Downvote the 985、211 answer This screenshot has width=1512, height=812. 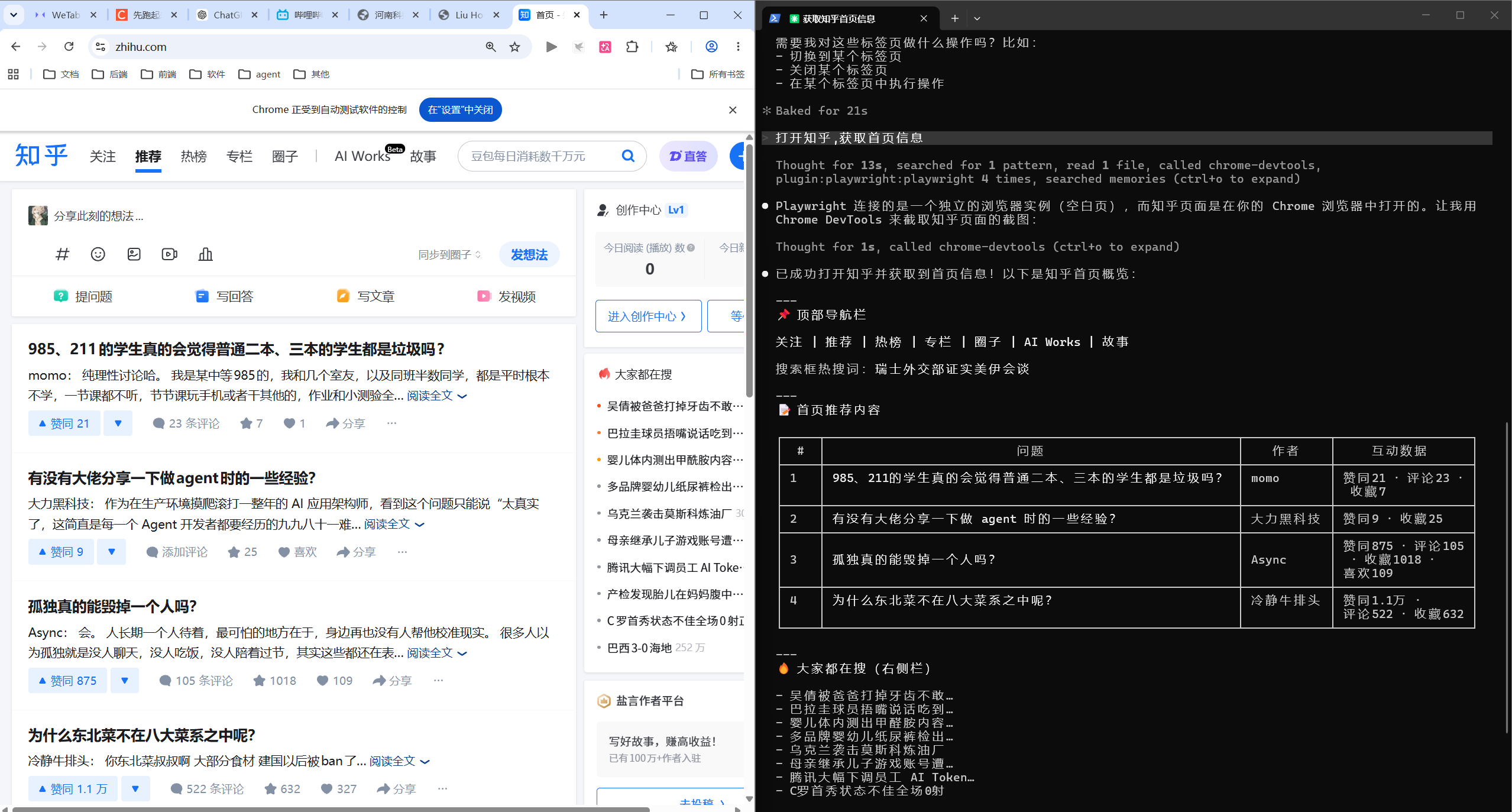118,423
